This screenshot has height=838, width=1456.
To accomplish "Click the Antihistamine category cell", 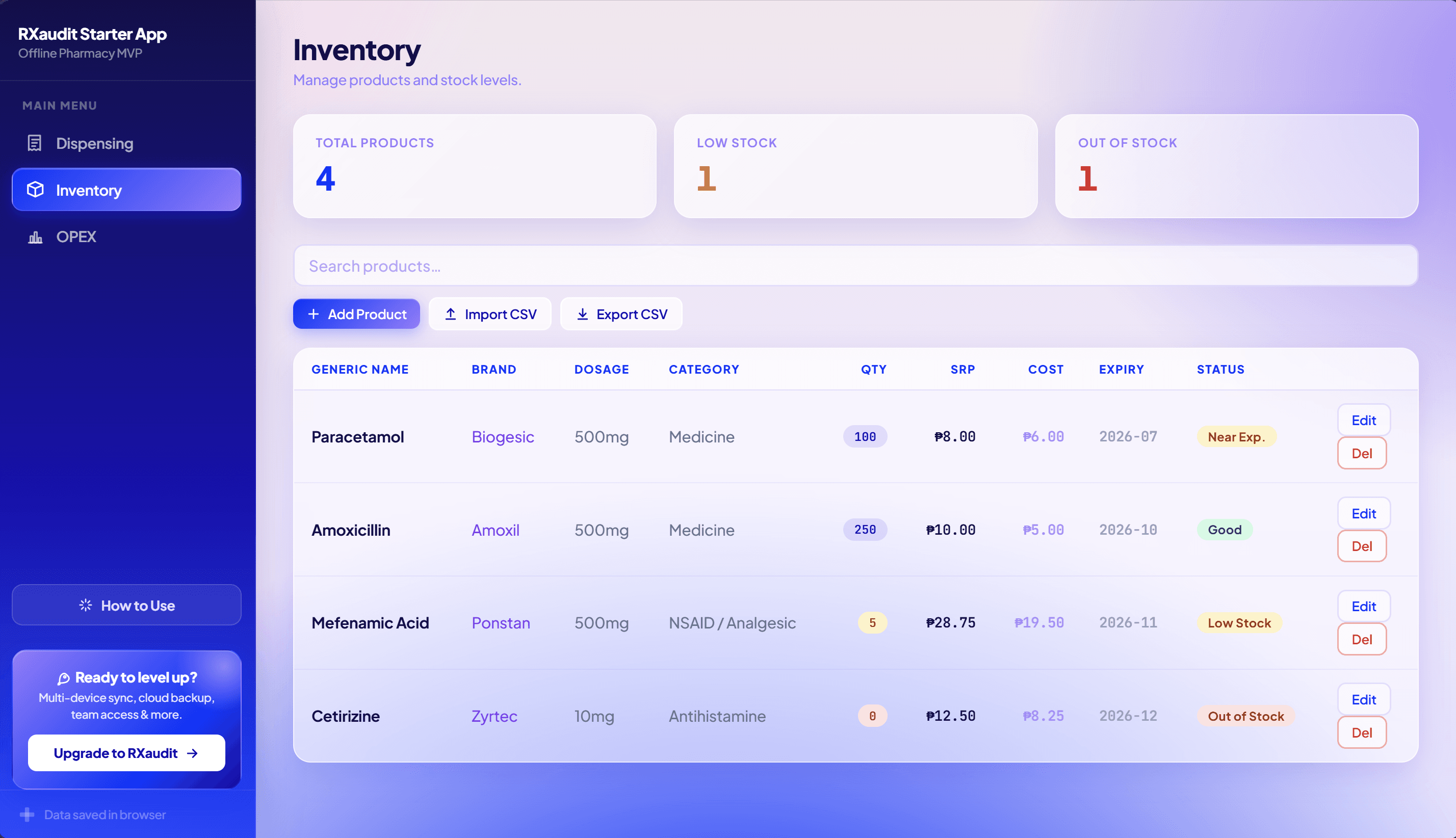I will [717, 717].
